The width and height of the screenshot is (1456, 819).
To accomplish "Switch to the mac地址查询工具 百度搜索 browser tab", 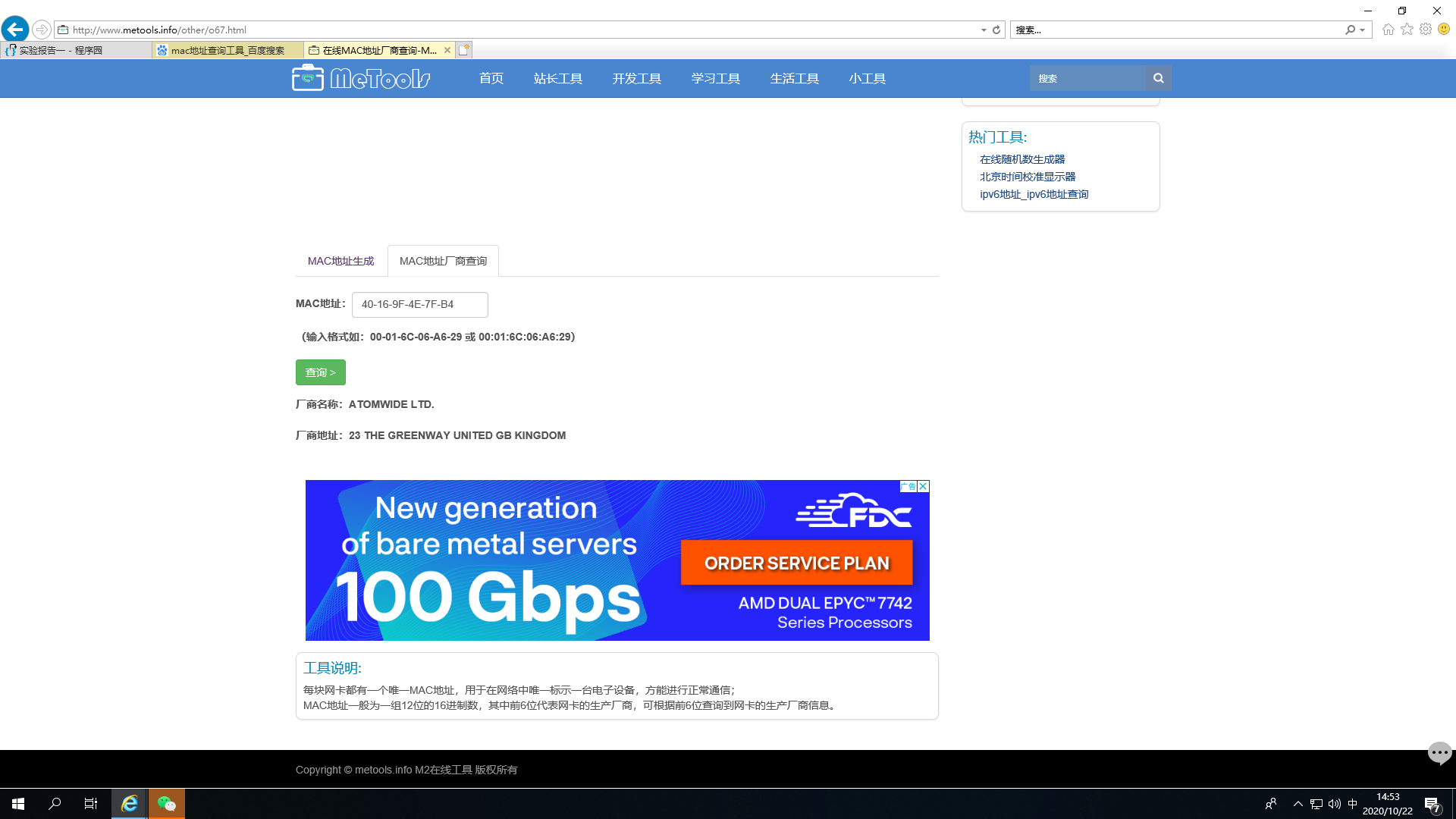I will point(227,50).
